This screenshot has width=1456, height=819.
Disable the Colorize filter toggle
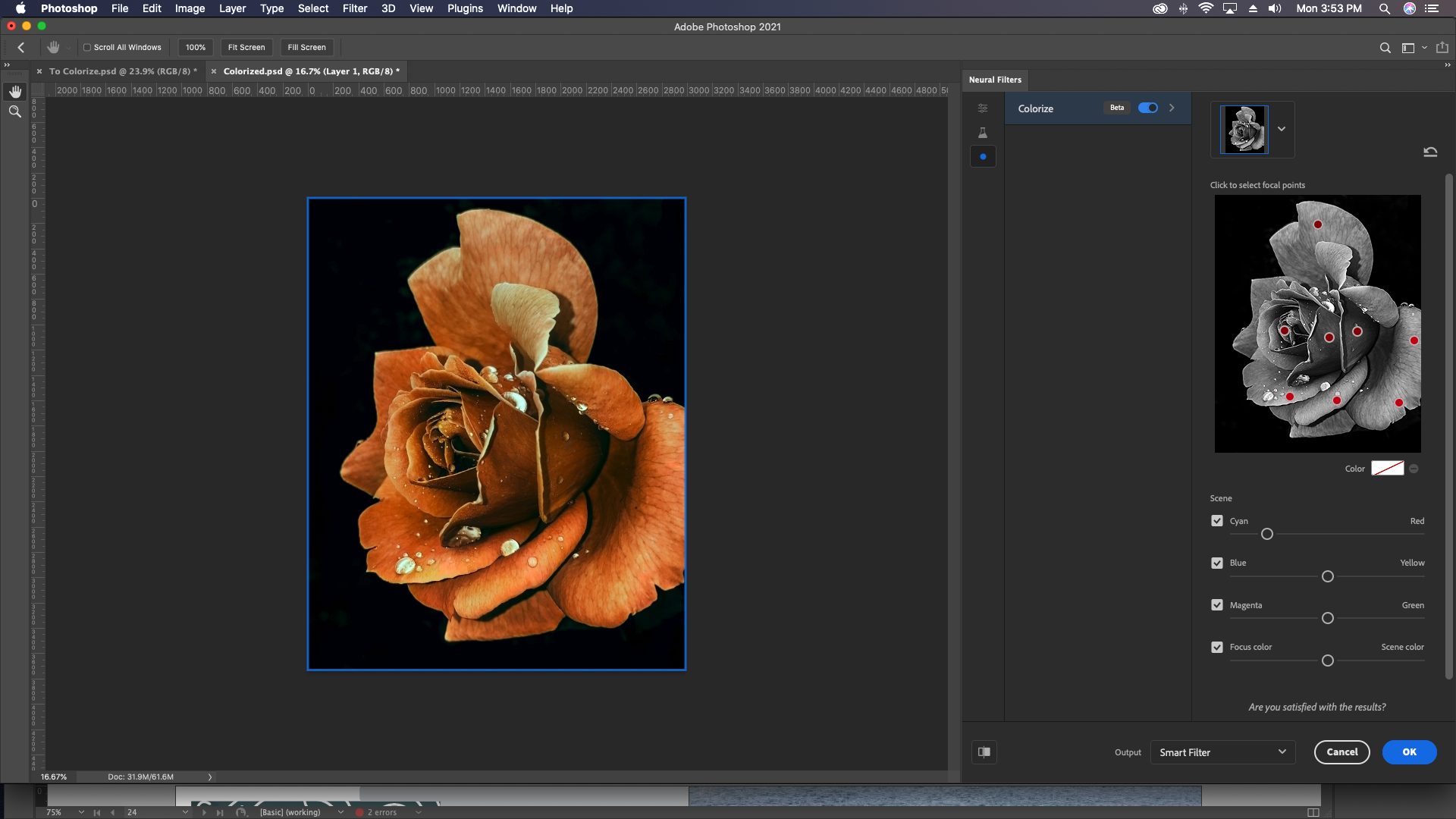[x=1148, y=108]
